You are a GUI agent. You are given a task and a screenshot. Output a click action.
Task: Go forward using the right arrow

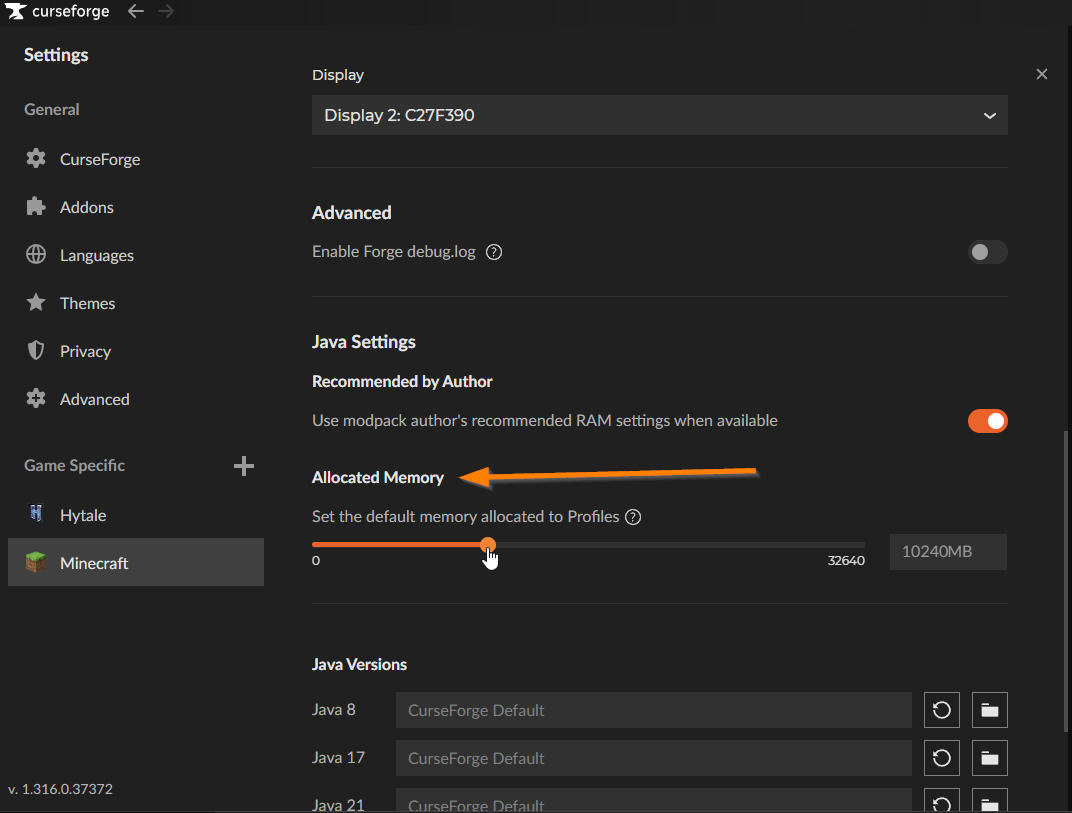pos(166,11)
